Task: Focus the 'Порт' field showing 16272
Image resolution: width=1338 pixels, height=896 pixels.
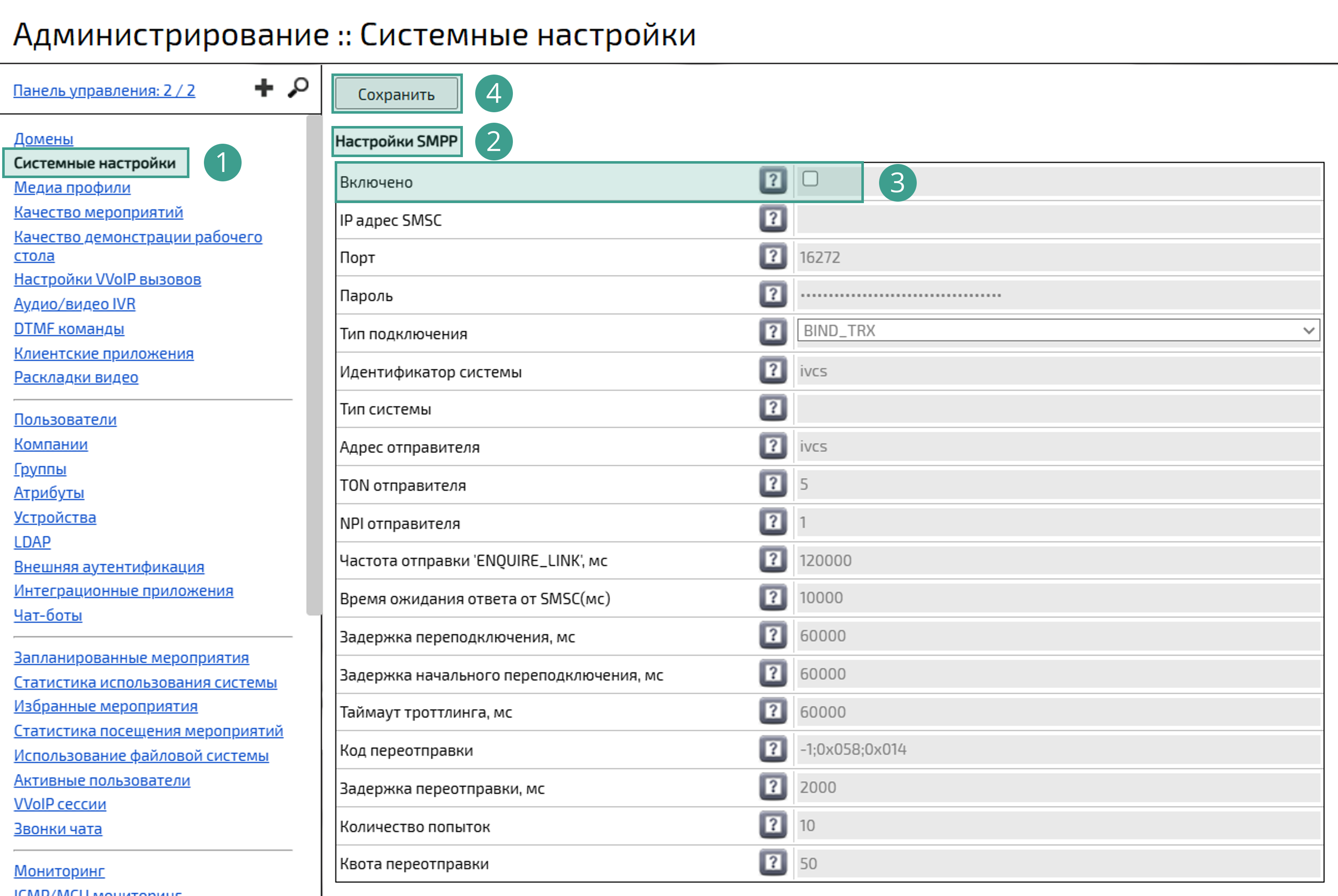Action: [x=1058, y=257]
